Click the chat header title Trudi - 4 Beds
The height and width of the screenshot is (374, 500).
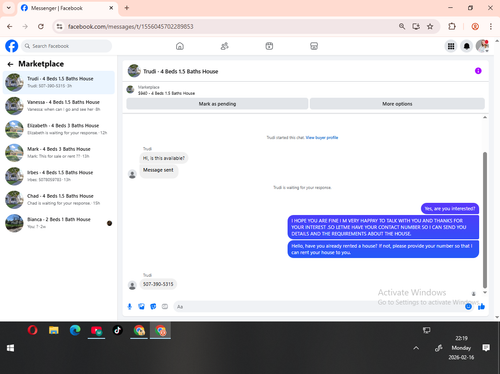180,71
